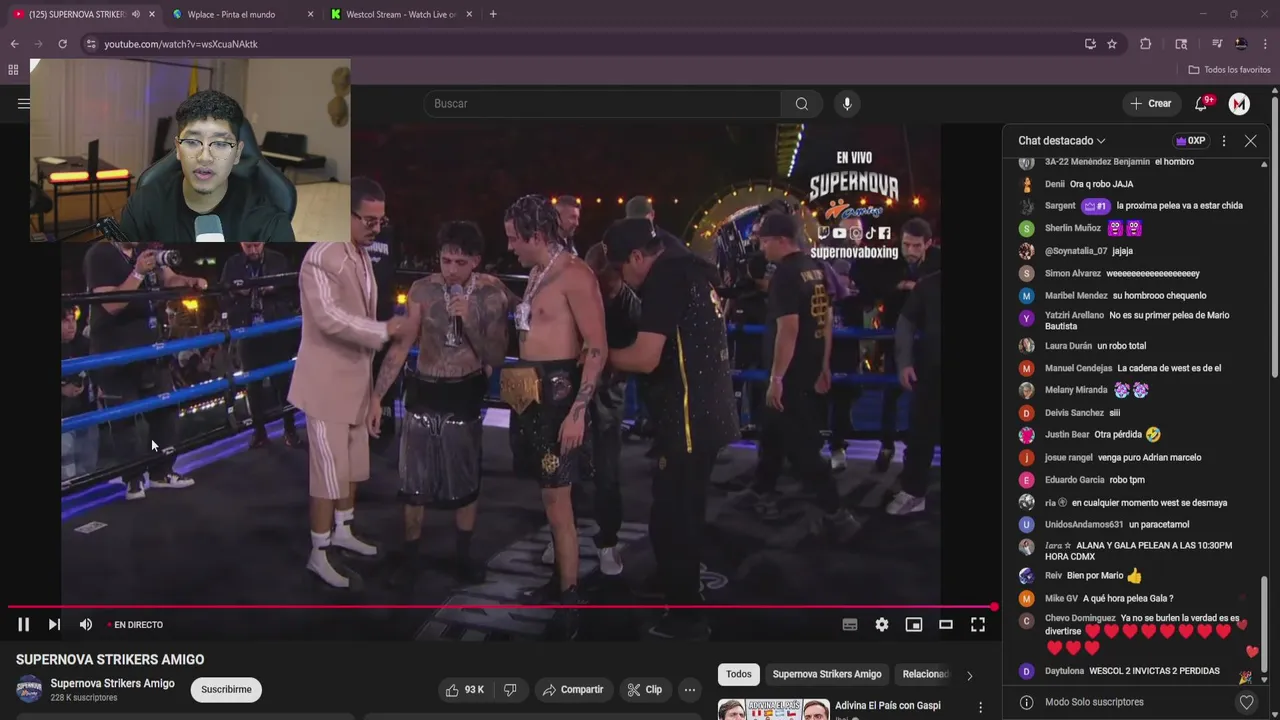Select the Relacionados filter chip
The height and width of the screenshot is (720, 1280).
(924, 674)
